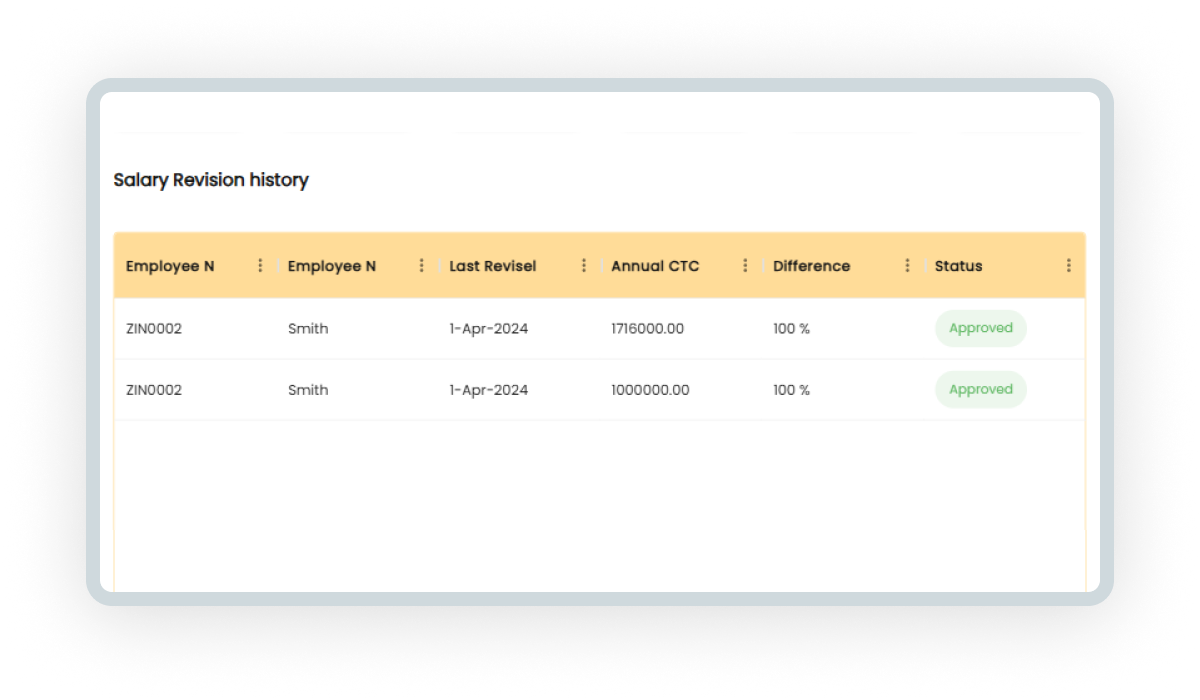Select the ZIN0002 cell in the 1716000.00 row
Screen dimensions: 1200x700
click(x=154, y=329)
